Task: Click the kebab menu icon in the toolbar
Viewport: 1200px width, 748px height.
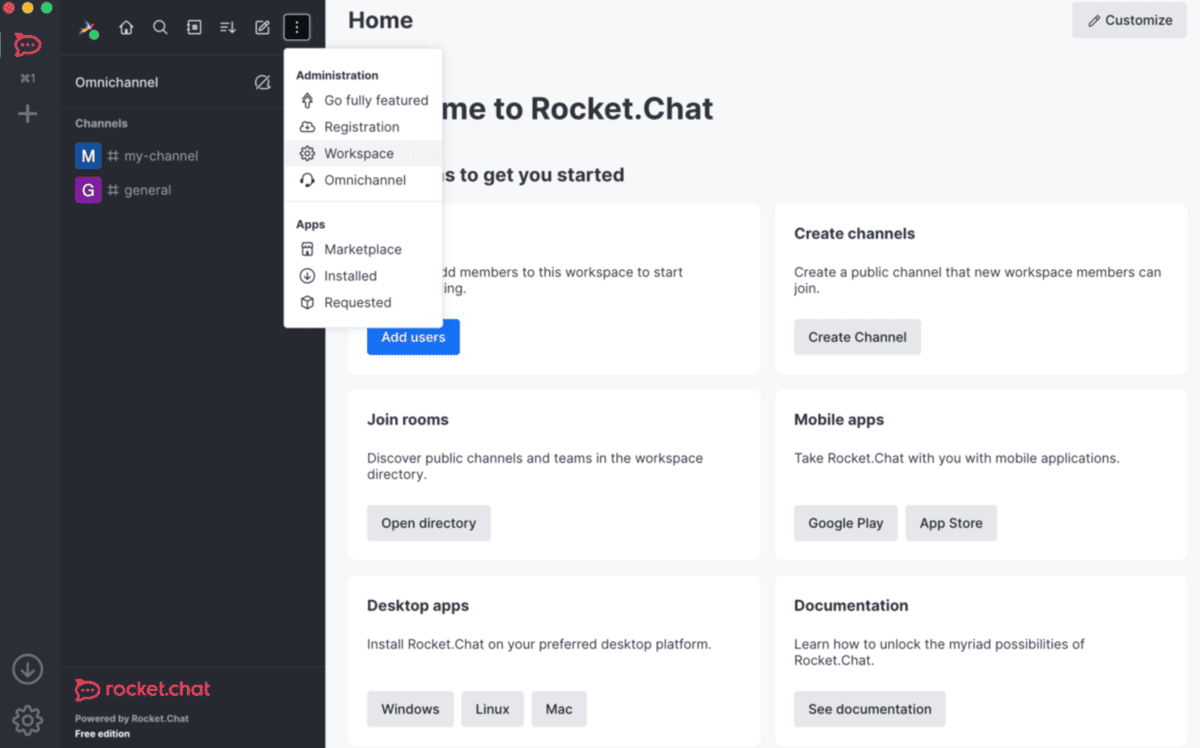Action: 296,27
